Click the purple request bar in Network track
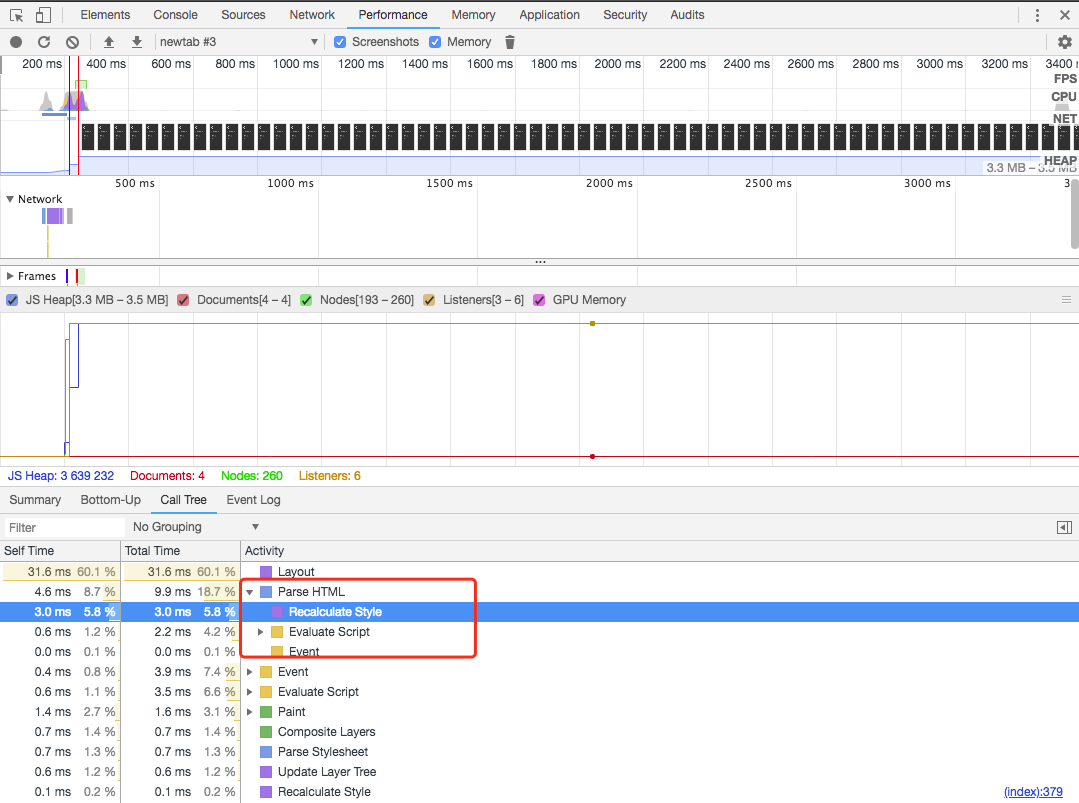The width and height of the screenshot is (1079, 803). pos(54,216)
